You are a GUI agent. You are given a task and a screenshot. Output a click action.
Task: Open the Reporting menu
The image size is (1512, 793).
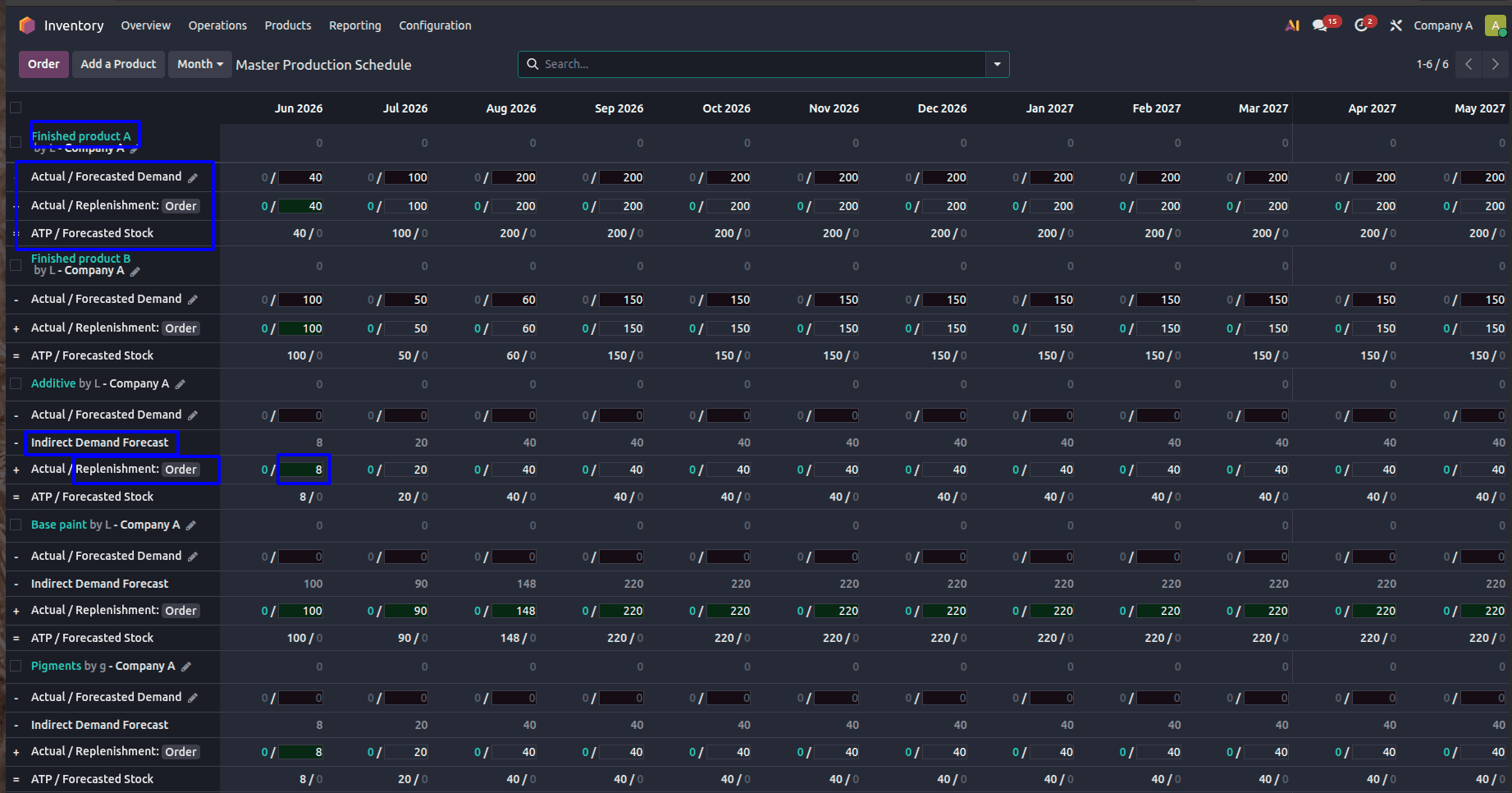click(355, 25)
